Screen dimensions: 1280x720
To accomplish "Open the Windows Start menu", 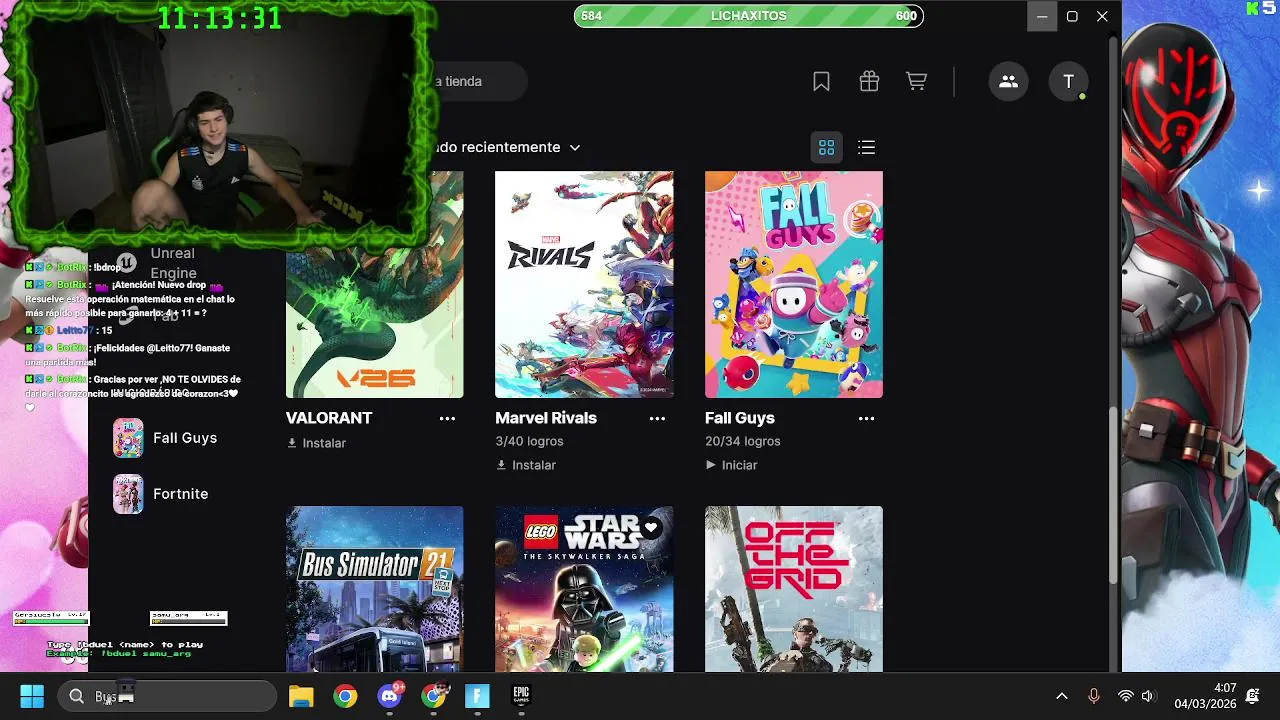I will point(32,696).
